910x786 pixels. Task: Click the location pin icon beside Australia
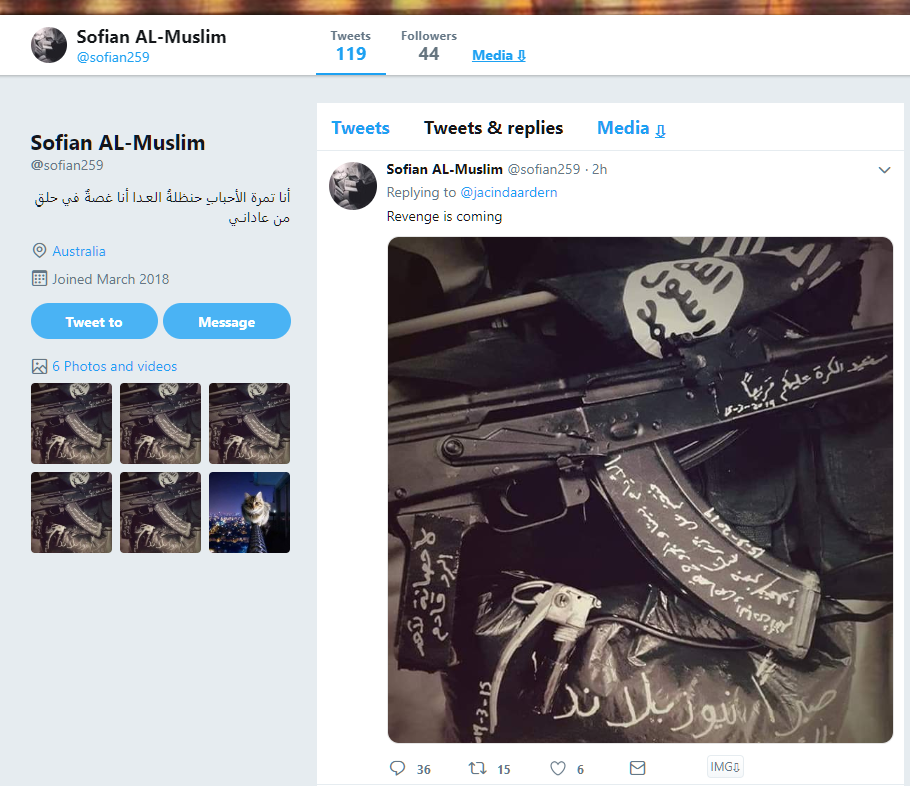[x=39, y=251]
